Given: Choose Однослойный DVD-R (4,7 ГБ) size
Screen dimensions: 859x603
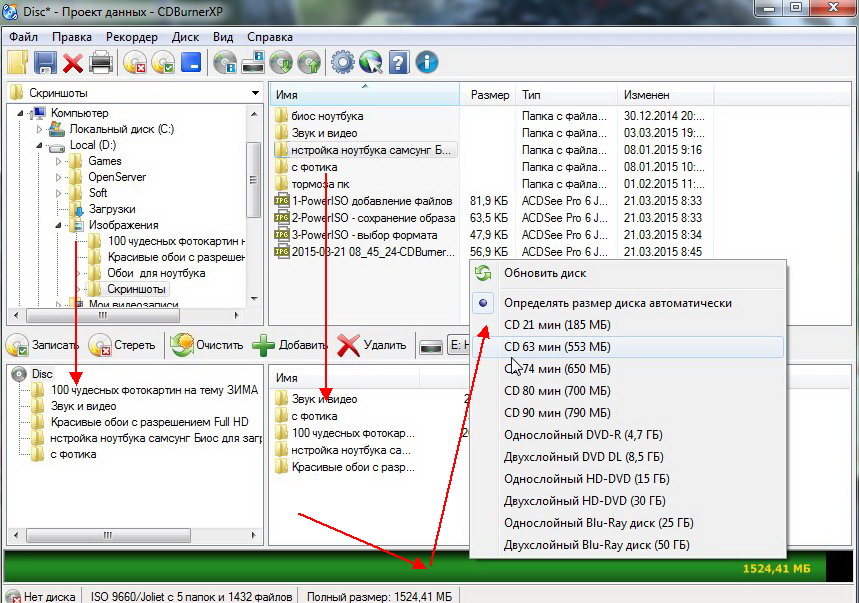Looking at the screenshot, I should pyautogui.click(x=628, y=435).
